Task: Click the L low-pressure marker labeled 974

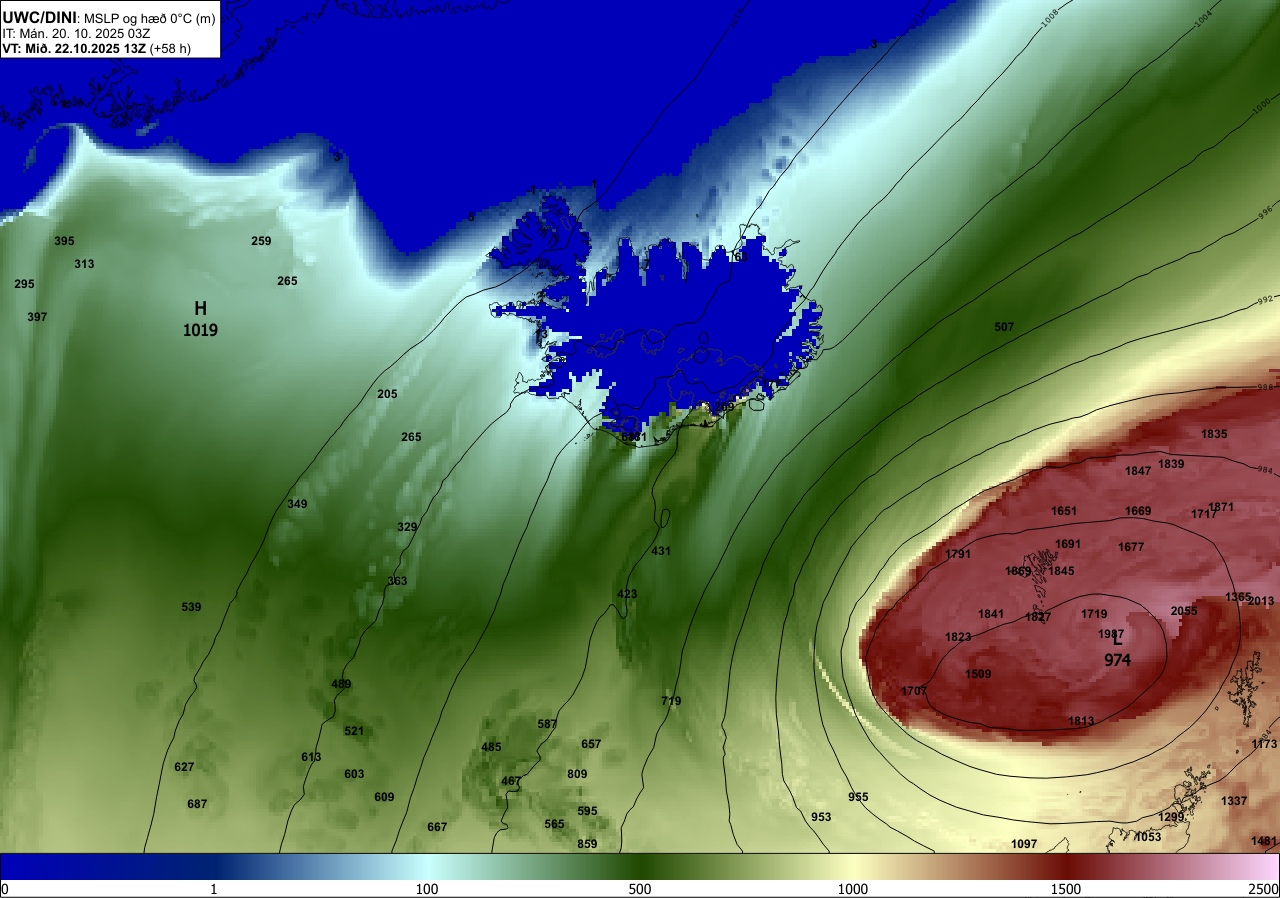Action: [x=1118, y=651]
